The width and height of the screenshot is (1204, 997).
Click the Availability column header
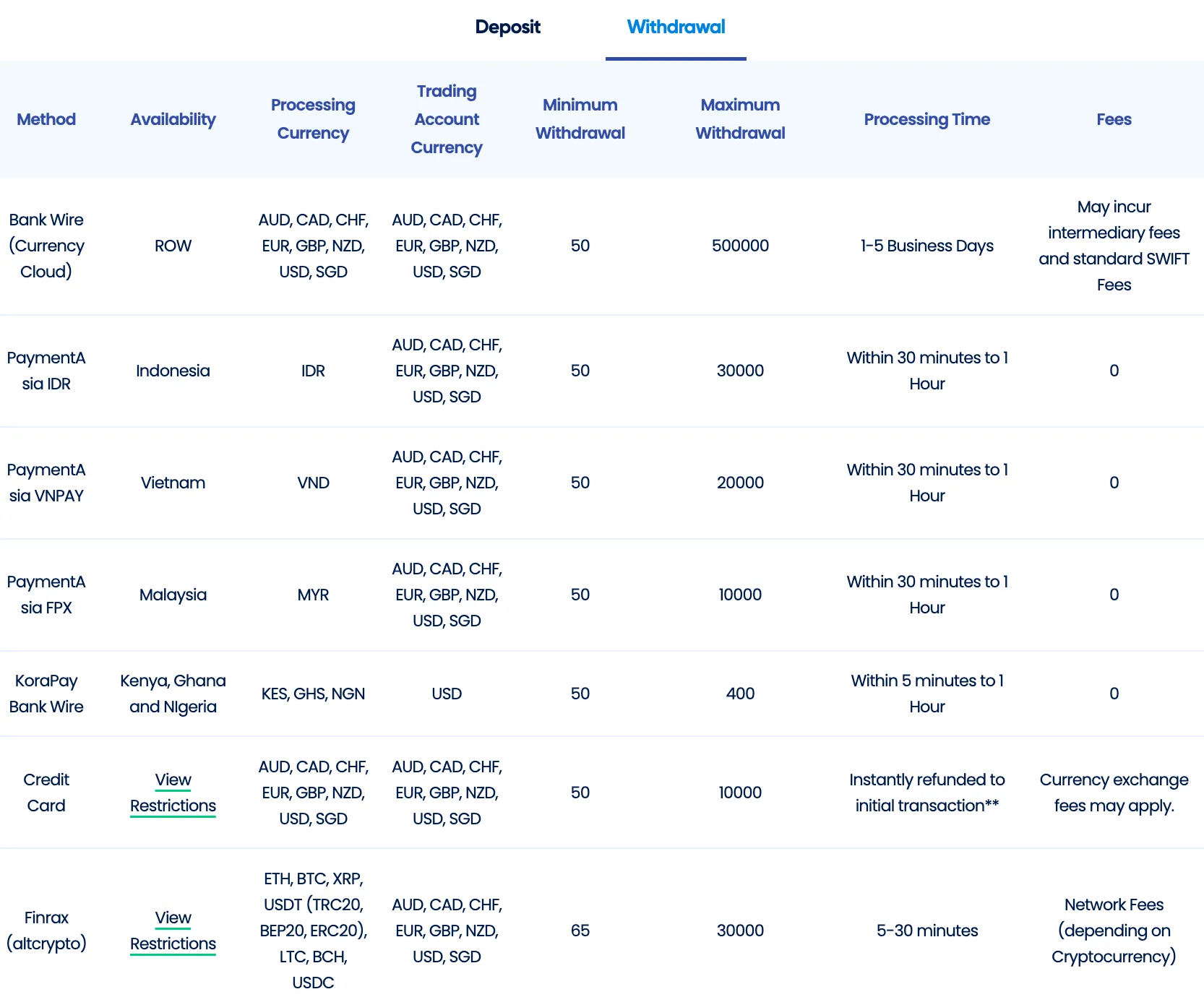(173, 119)
